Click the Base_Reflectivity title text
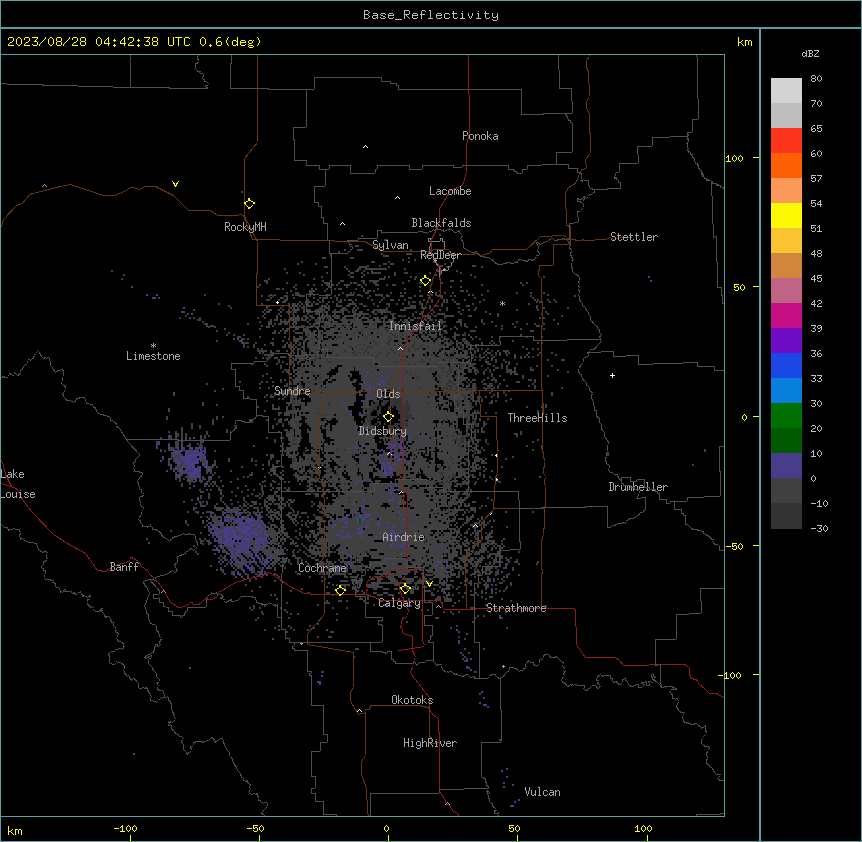Viewport: 862px width, 842px height. 431,15
